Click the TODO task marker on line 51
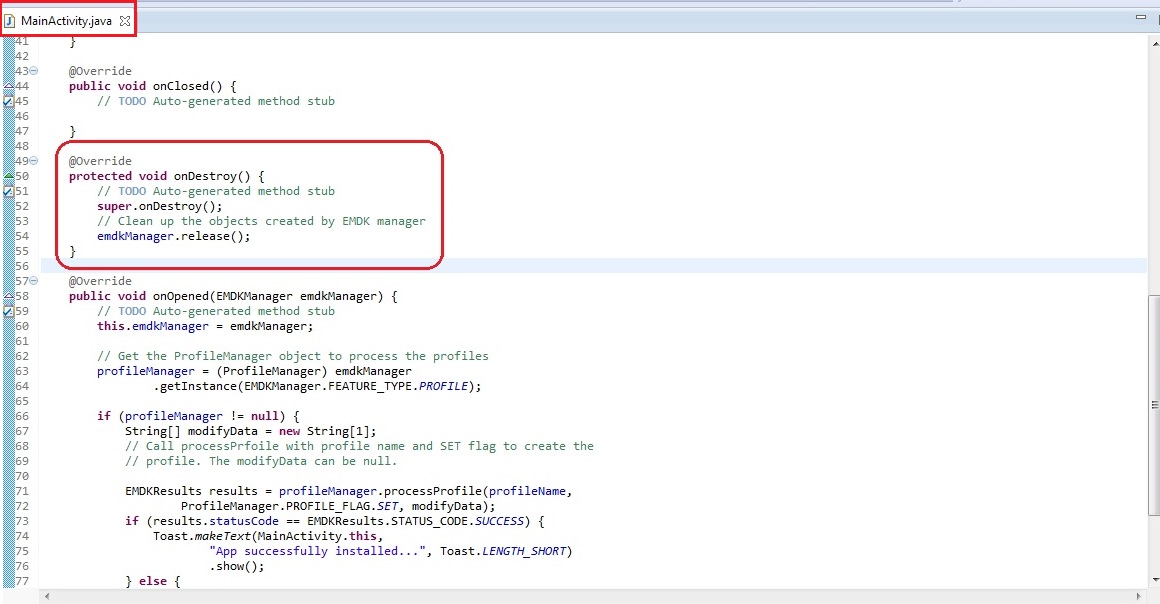The image size is (1160, 604). pyautogui.click(x=8, y=191)
